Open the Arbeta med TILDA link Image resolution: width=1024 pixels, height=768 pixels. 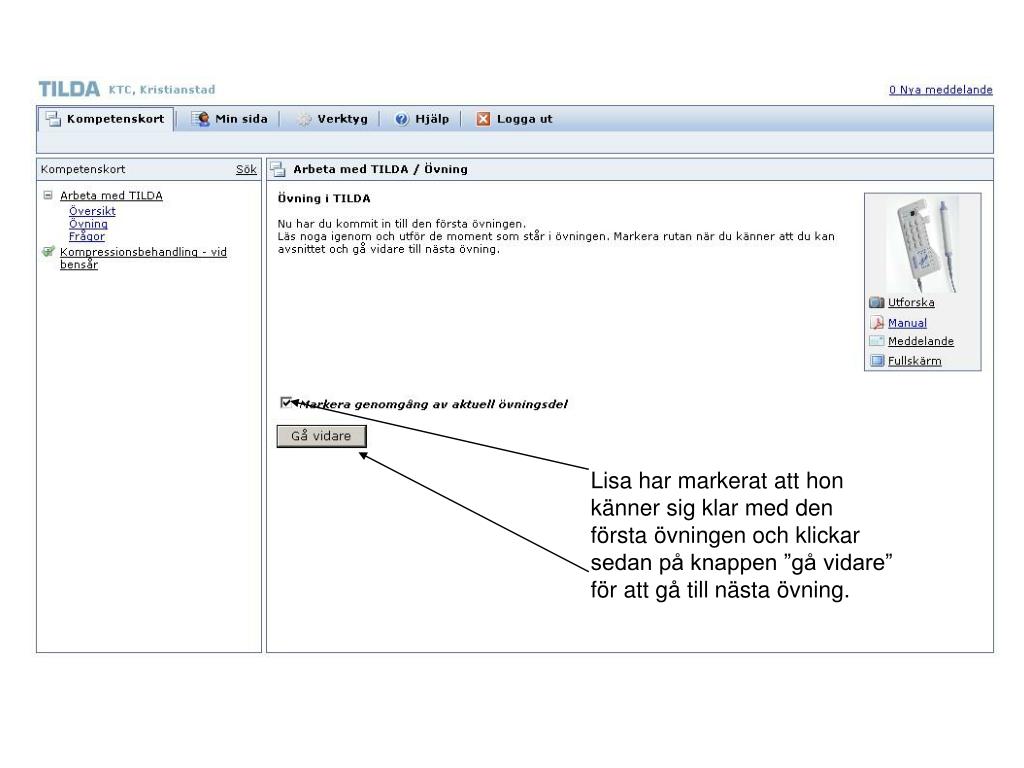click(111, 195)
